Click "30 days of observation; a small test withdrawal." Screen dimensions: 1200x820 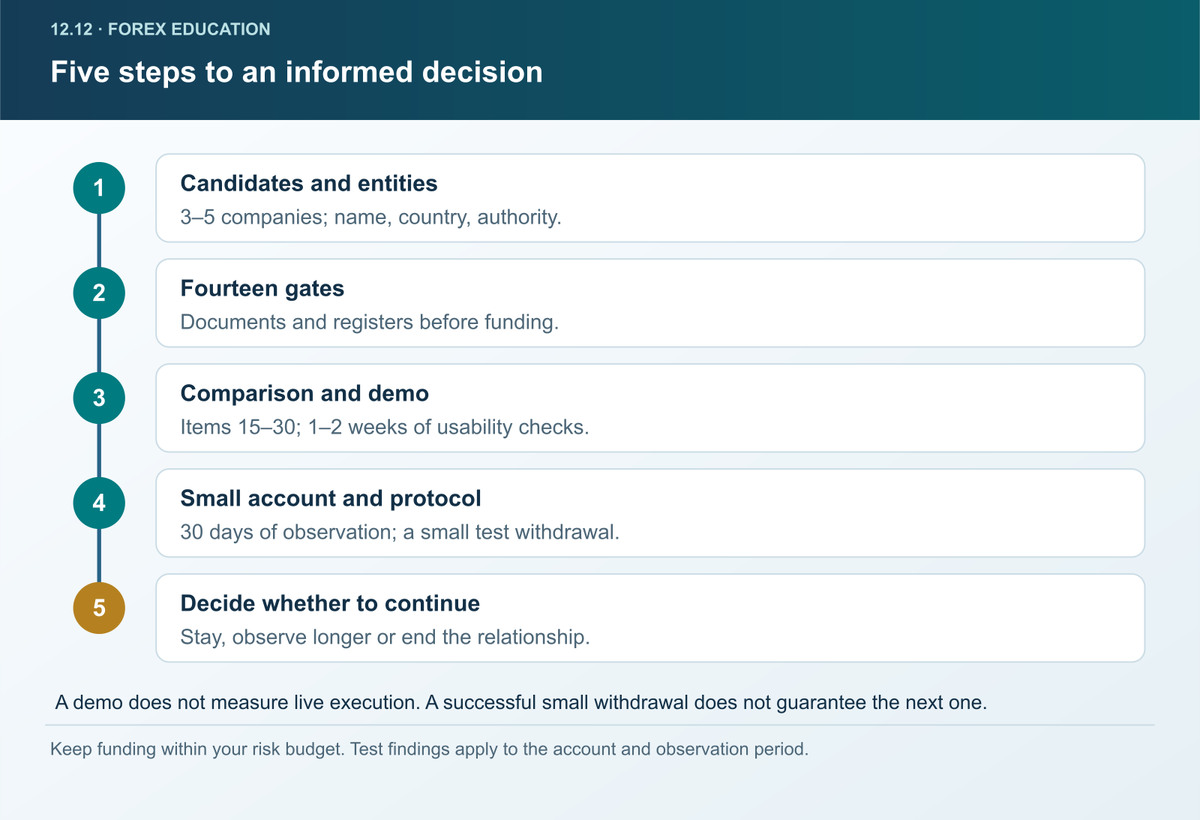(x=400, y=532)
